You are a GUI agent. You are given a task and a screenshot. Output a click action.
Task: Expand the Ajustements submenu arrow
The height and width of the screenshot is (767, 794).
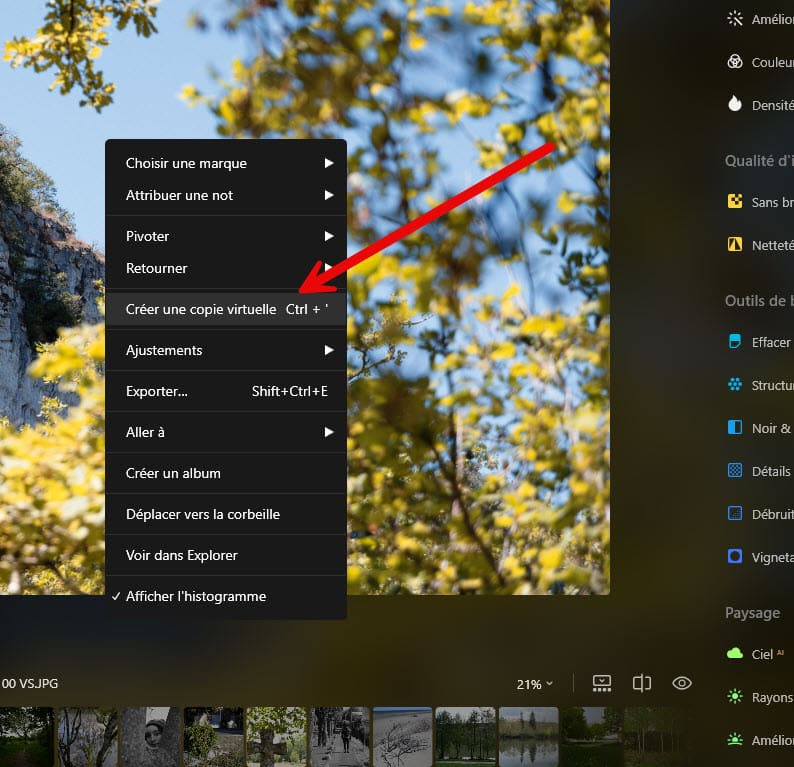(329, 350)
